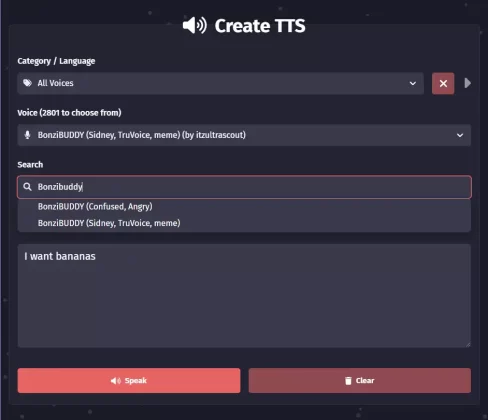The image size is (488, 420).
Task: Focus the Bonzibuddy search field
Action: coord(244,187)
